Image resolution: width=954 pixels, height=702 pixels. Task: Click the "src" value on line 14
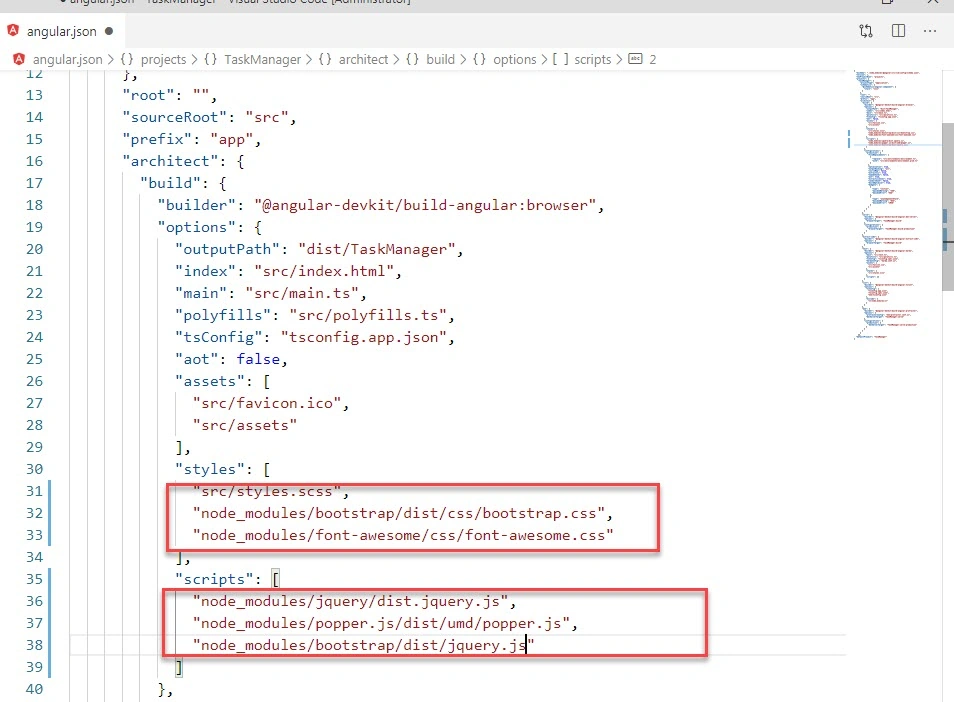267,117
